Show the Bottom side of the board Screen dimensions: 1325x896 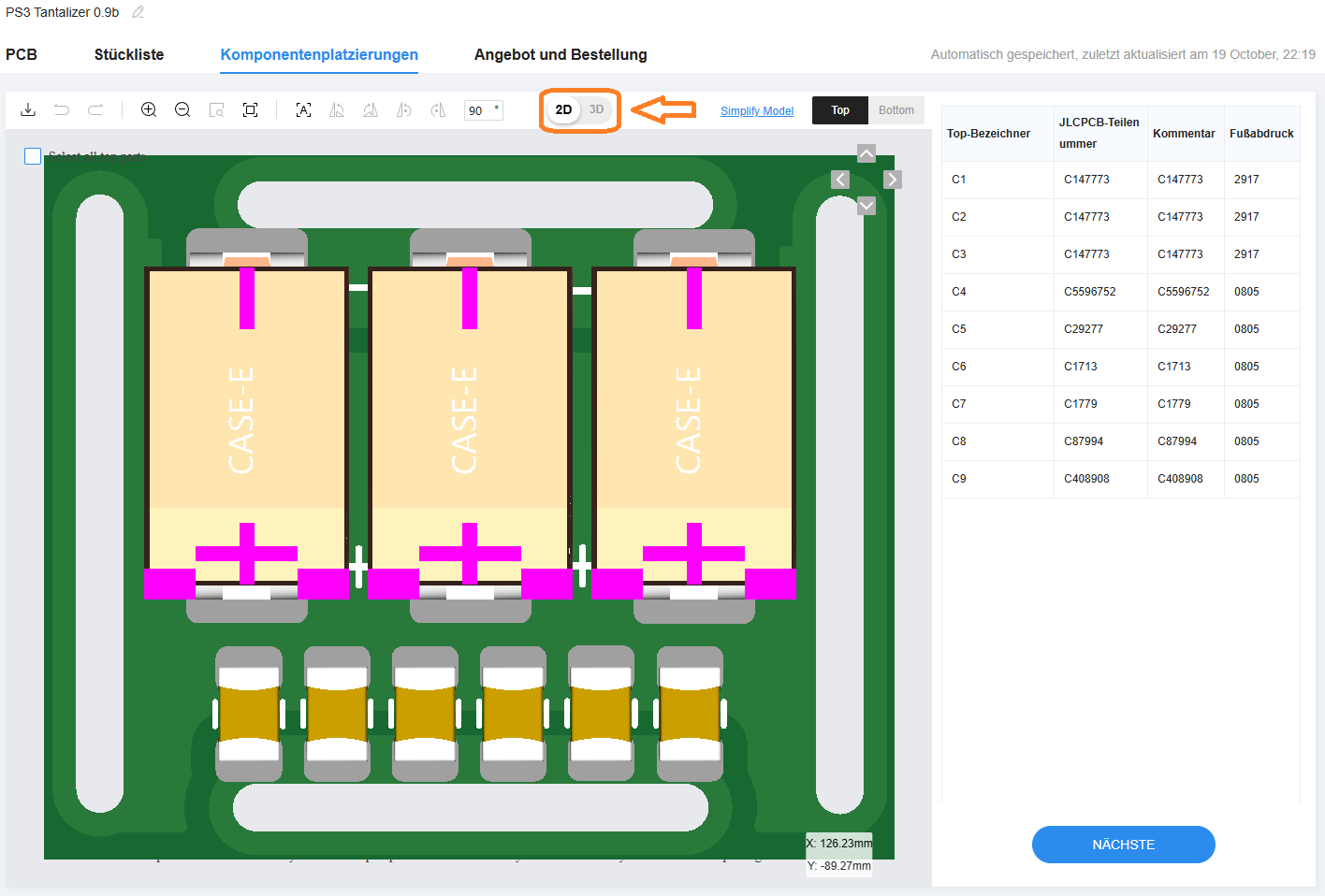895,110
